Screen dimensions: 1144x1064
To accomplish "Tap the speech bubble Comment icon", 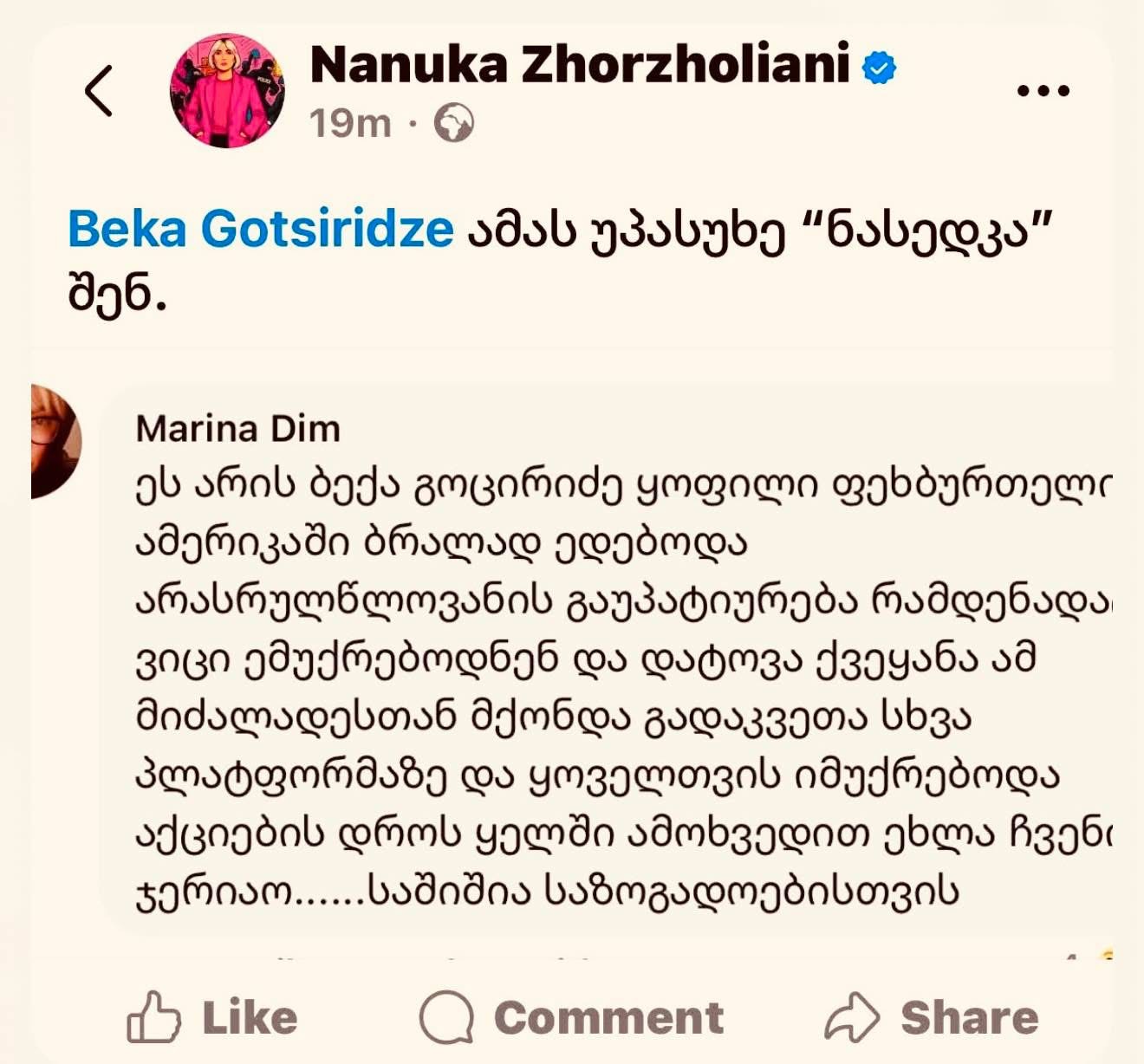I will click(447, 1017).
